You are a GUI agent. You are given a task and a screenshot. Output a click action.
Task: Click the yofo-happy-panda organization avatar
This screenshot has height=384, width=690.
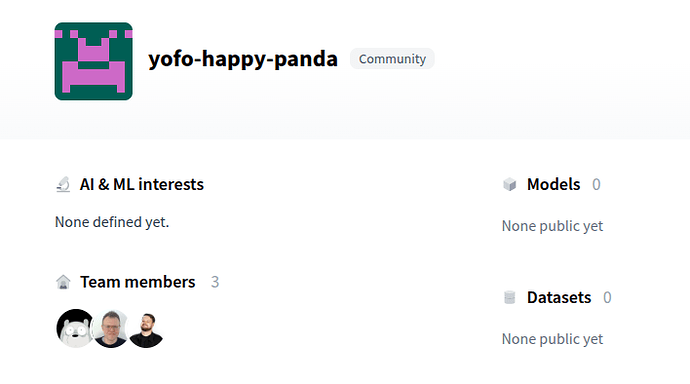pyautogui.click(x=93, y=61)
